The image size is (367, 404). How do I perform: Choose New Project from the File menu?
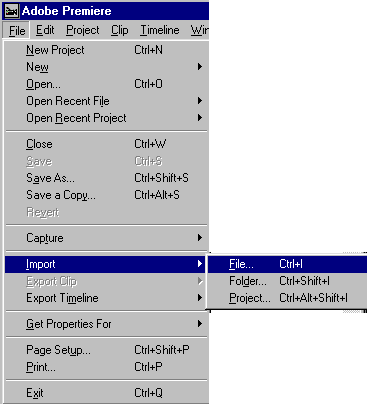[107, 50]
